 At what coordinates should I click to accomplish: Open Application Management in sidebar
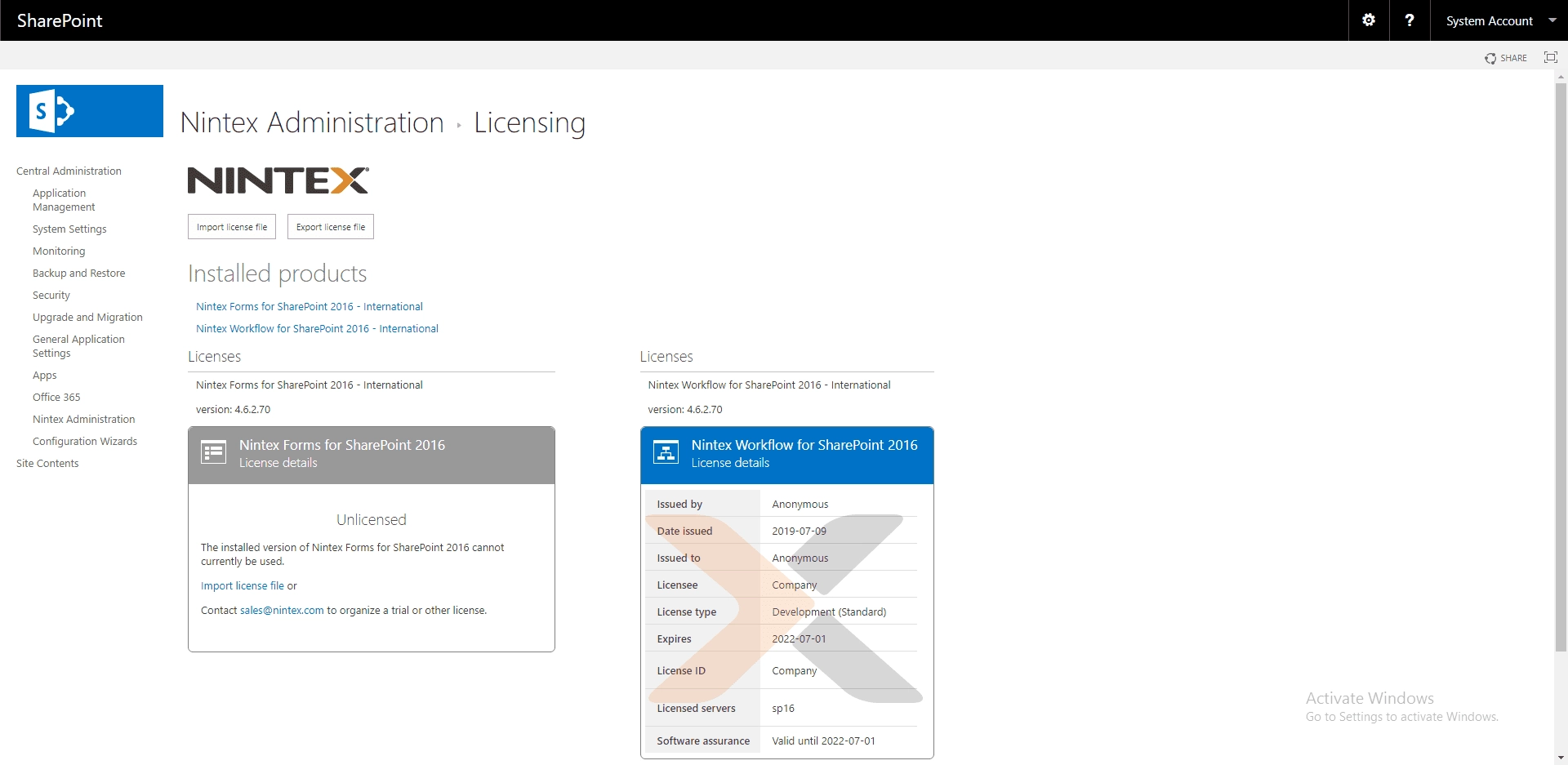coord(64,200)
